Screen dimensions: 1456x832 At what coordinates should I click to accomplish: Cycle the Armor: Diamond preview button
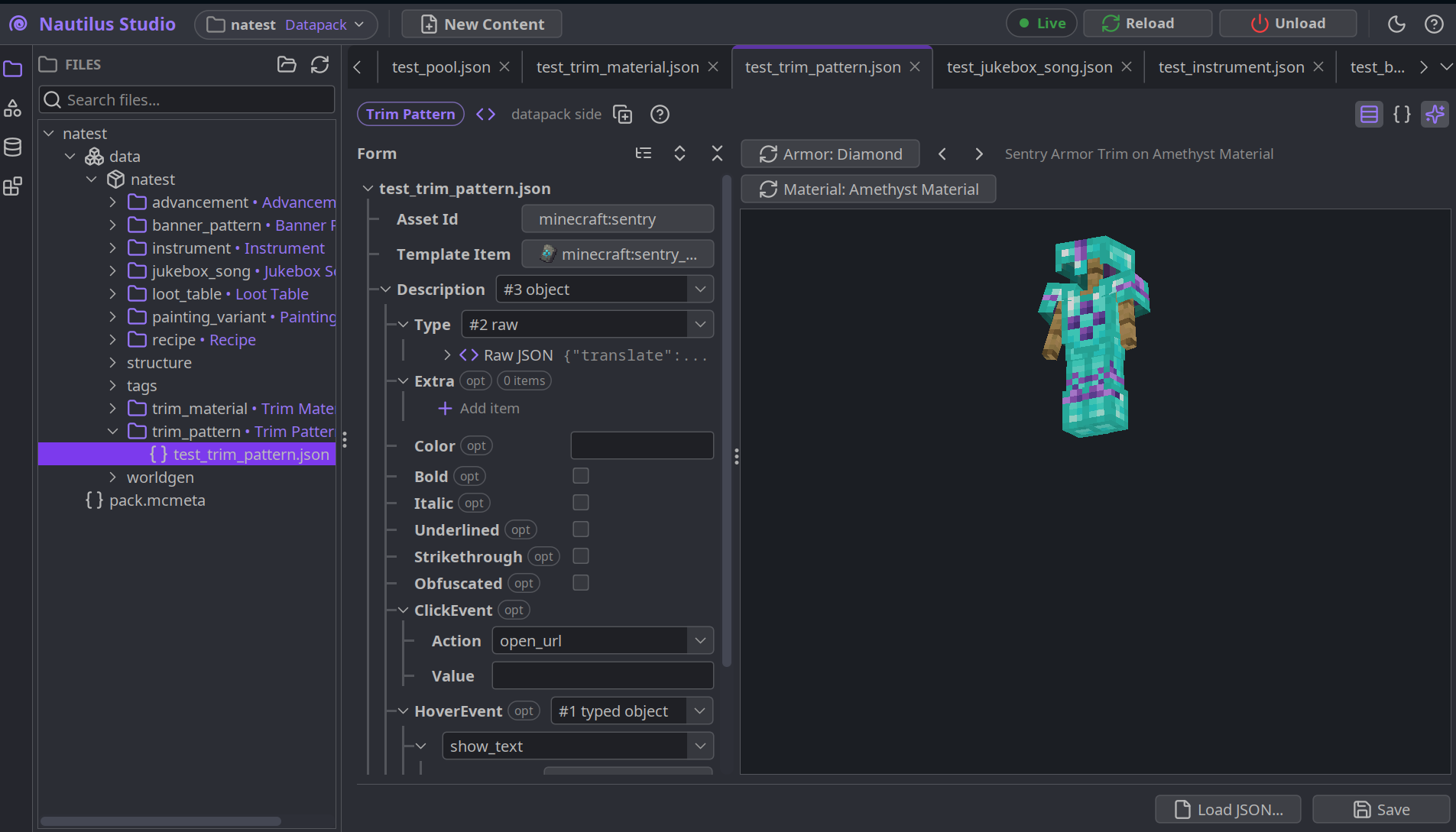click(830, 154)
